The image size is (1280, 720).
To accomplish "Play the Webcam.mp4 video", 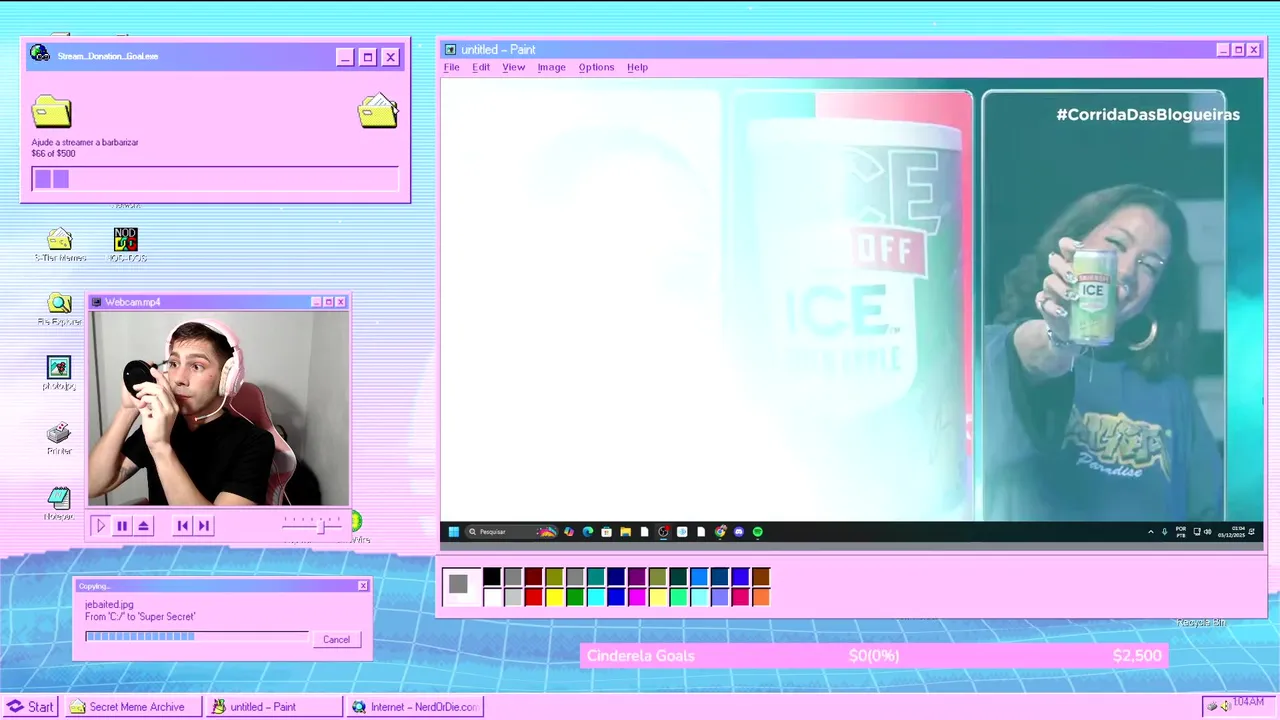I will (100, 525).
